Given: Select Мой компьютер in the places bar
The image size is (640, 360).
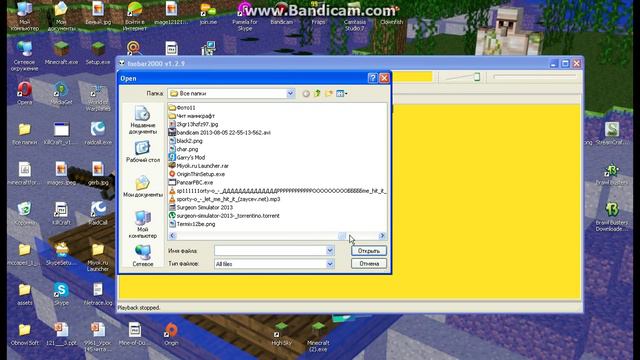Looking at the screenshot, I should (142, 224).
